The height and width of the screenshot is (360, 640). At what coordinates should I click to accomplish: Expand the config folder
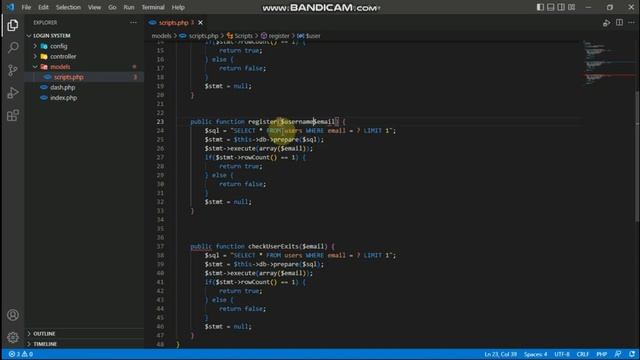coord(58,46)
